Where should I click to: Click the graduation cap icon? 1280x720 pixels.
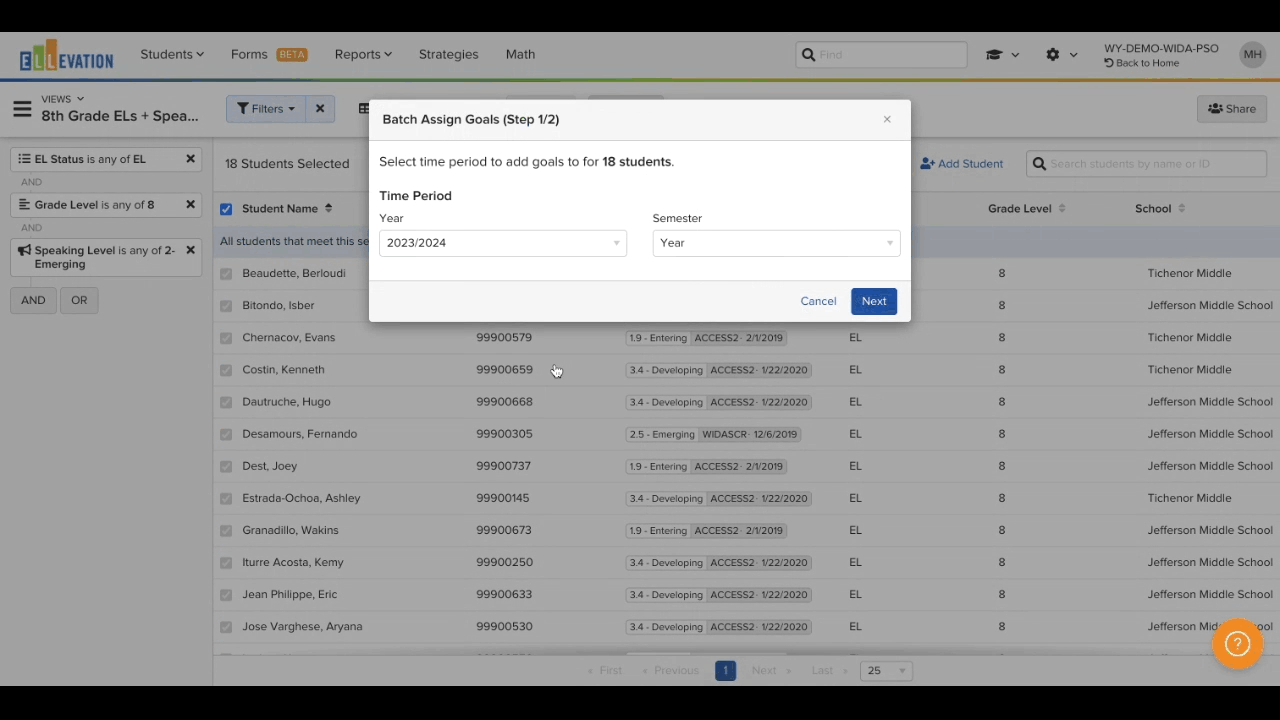994,55
